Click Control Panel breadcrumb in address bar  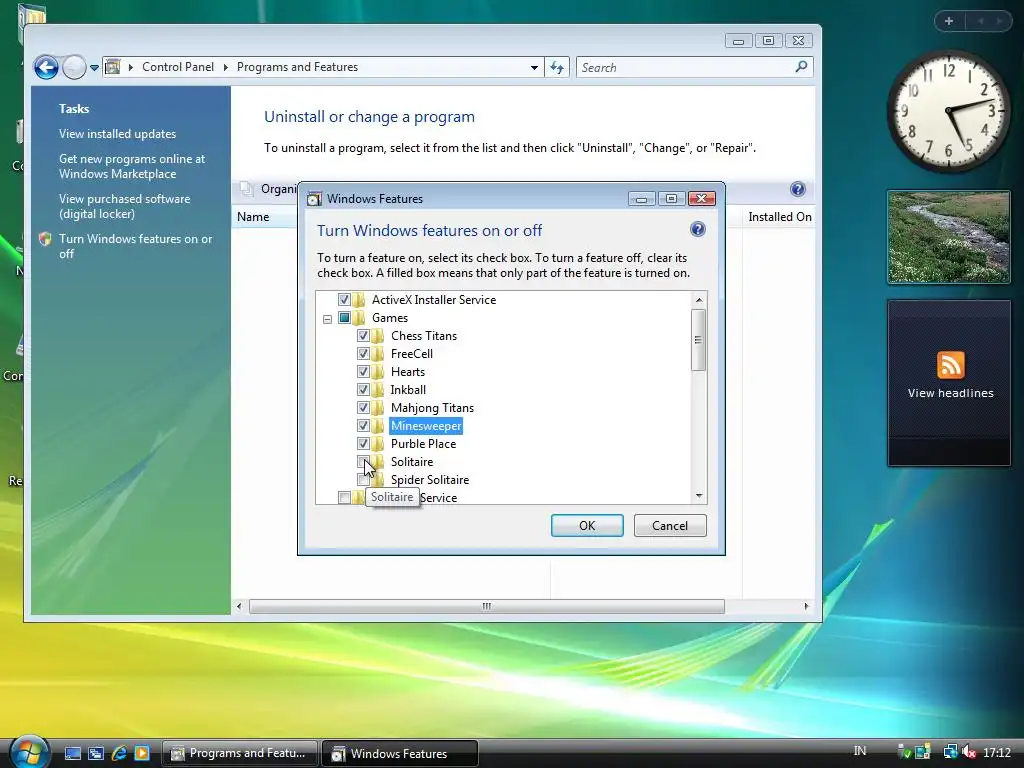(x=178, y=67)
